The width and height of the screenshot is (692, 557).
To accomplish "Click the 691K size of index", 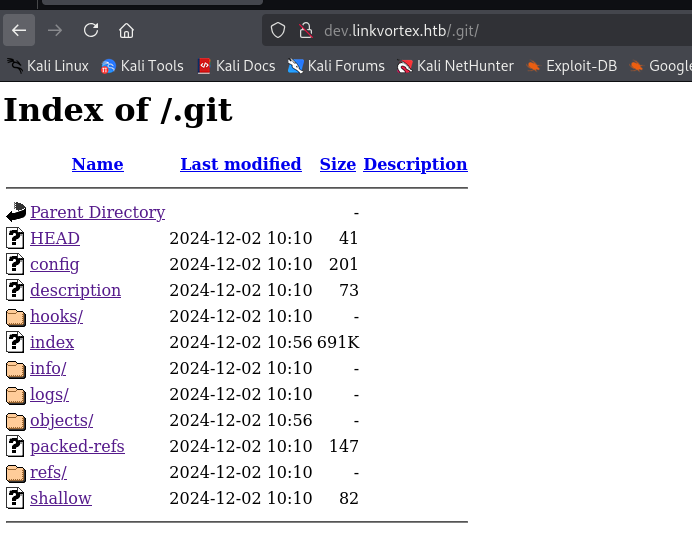I will click(338, 342).
